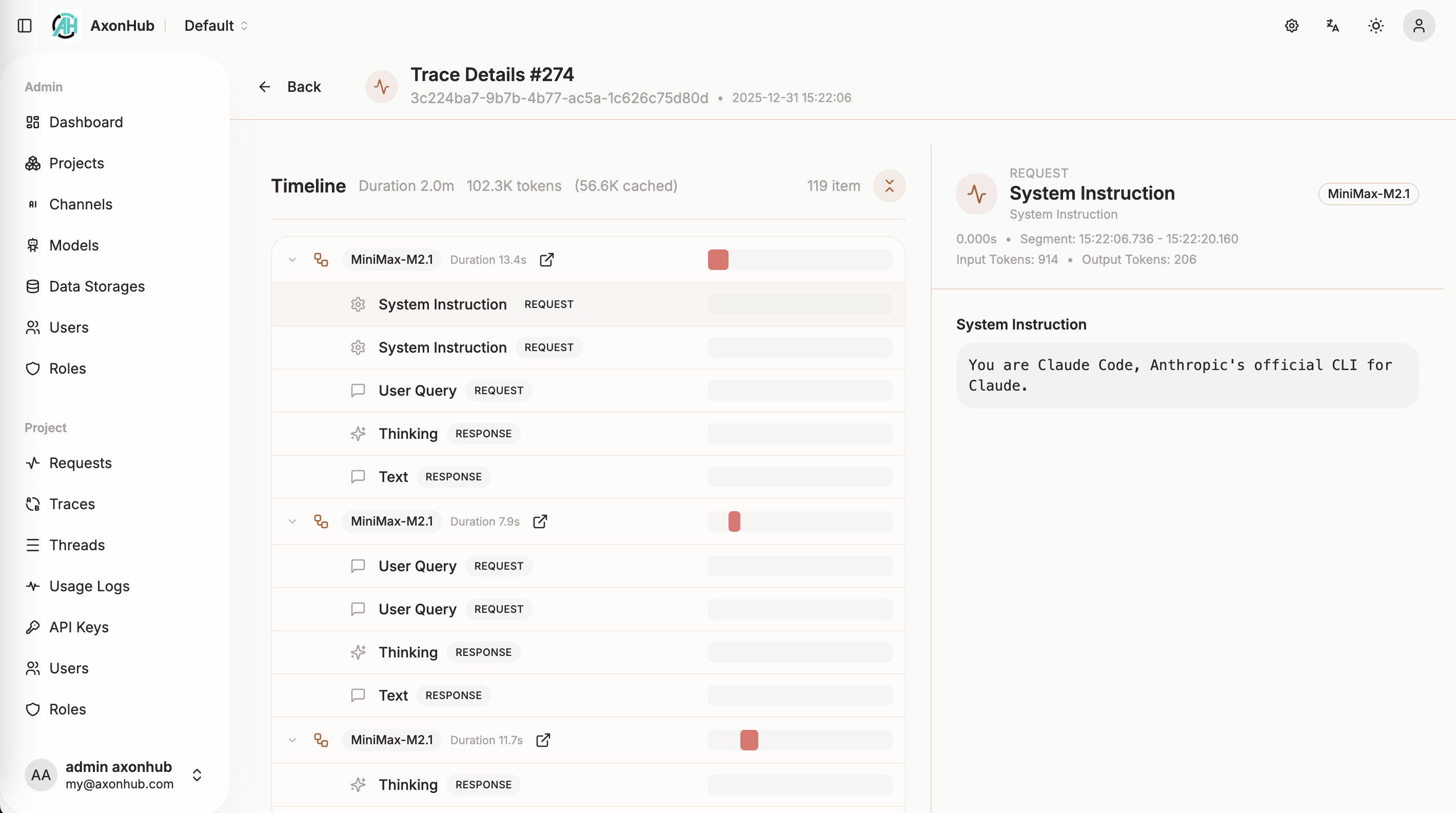Click the red timeline bar for 13.4s span

point(718,260)
